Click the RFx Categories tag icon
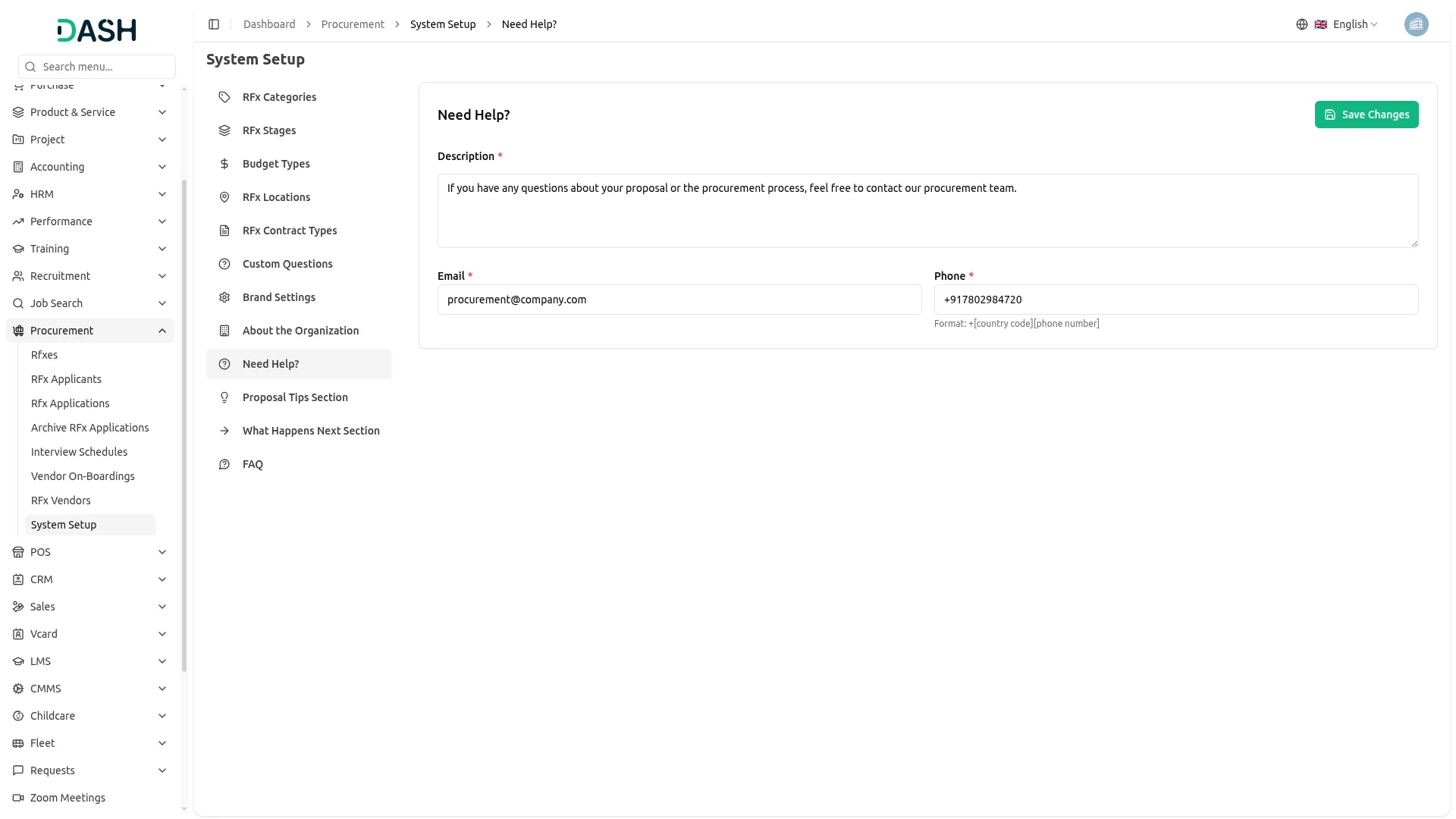Screen dimensions: 1456x819 (x=224, y=97)
